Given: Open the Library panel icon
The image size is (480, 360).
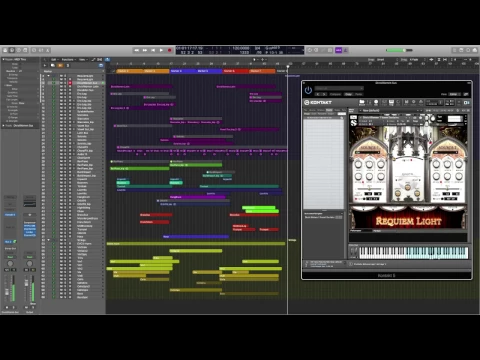Looking at the screenshot, I should point(5,50).
